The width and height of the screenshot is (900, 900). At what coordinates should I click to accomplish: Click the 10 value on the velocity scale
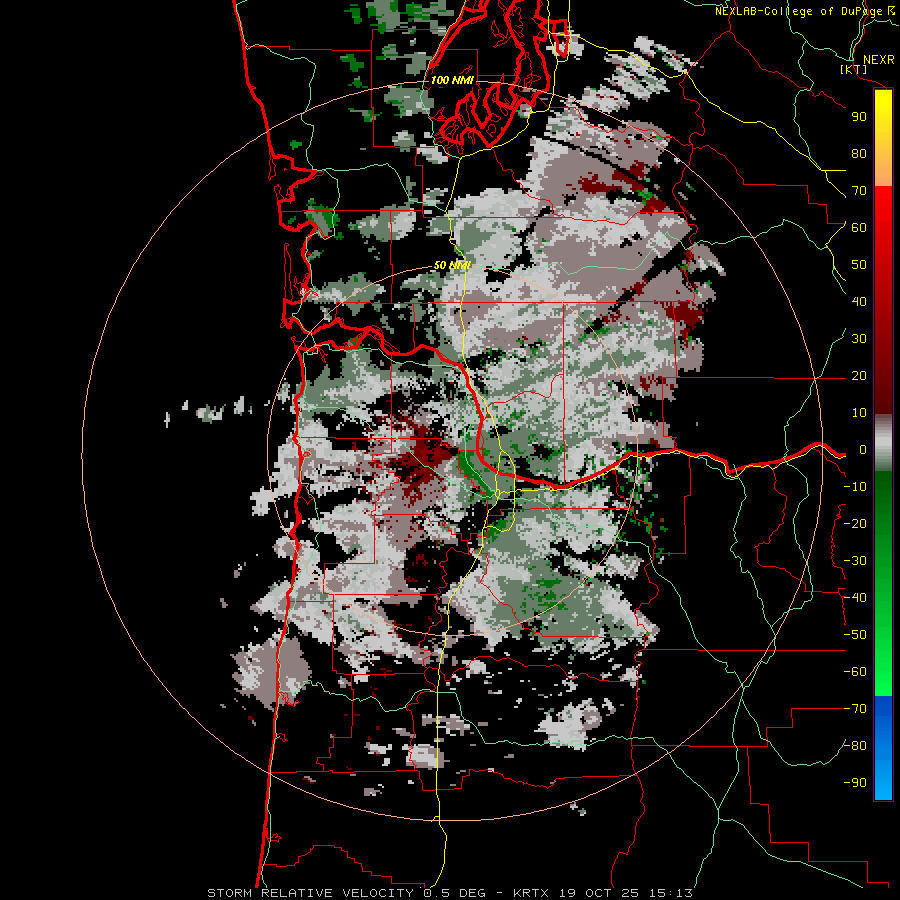click(x=859, y=413)
